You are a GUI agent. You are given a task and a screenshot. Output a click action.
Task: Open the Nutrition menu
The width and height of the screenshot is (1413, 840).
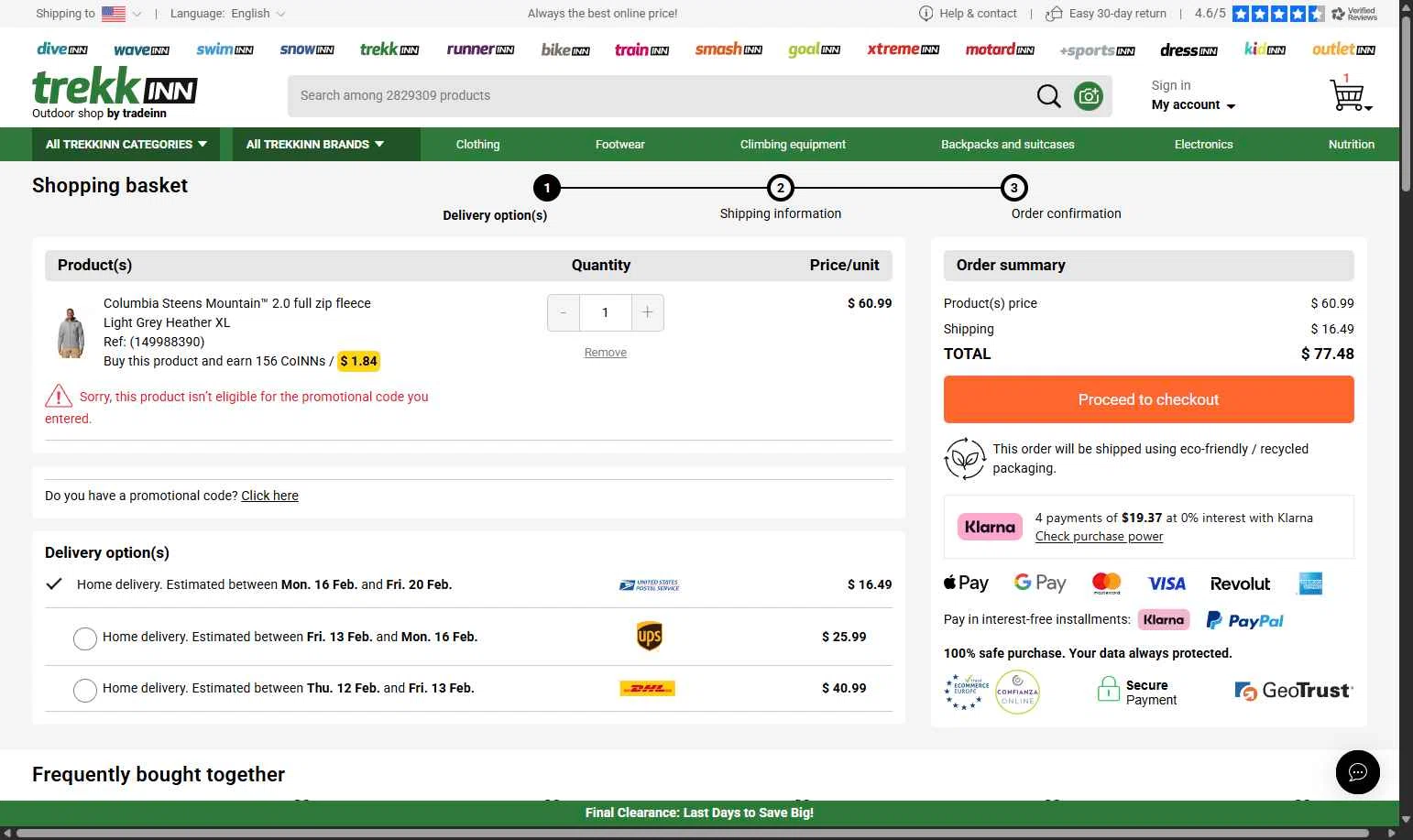click(1351, 145)
